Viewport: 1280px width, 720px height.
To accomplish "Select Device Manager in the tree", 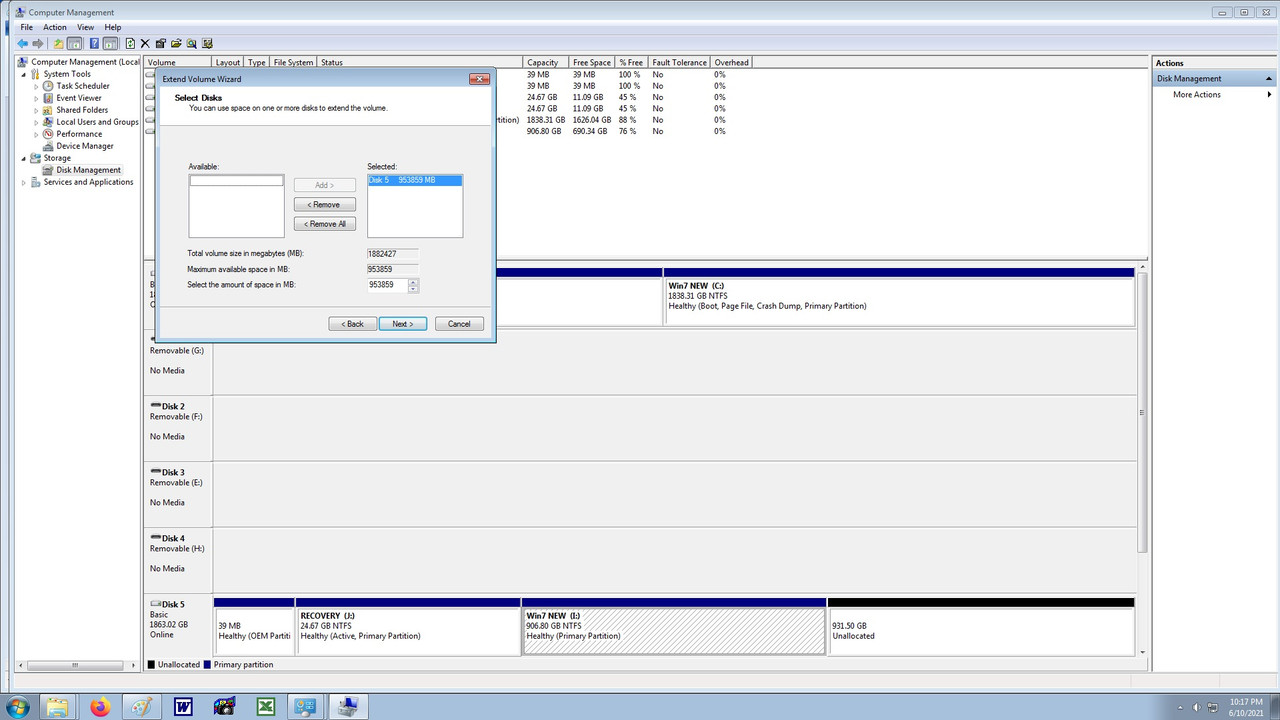I will click(x=85, y=146).
